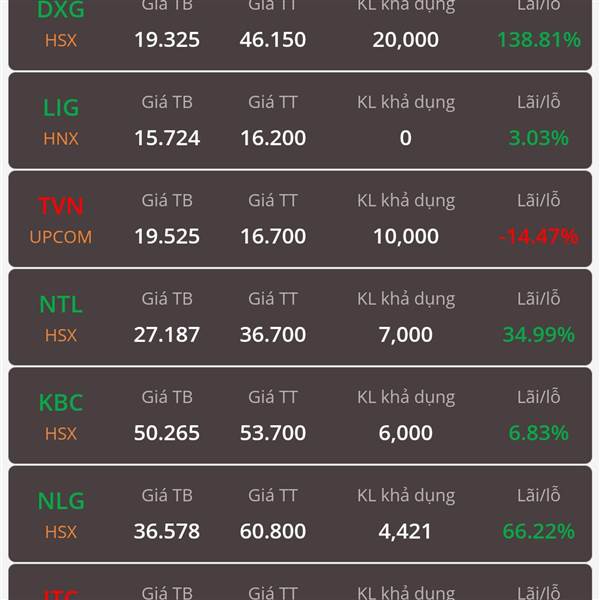Select the KBC stock symbol
Viewport: 600px width, 600px height.
(x=61, y=403)
